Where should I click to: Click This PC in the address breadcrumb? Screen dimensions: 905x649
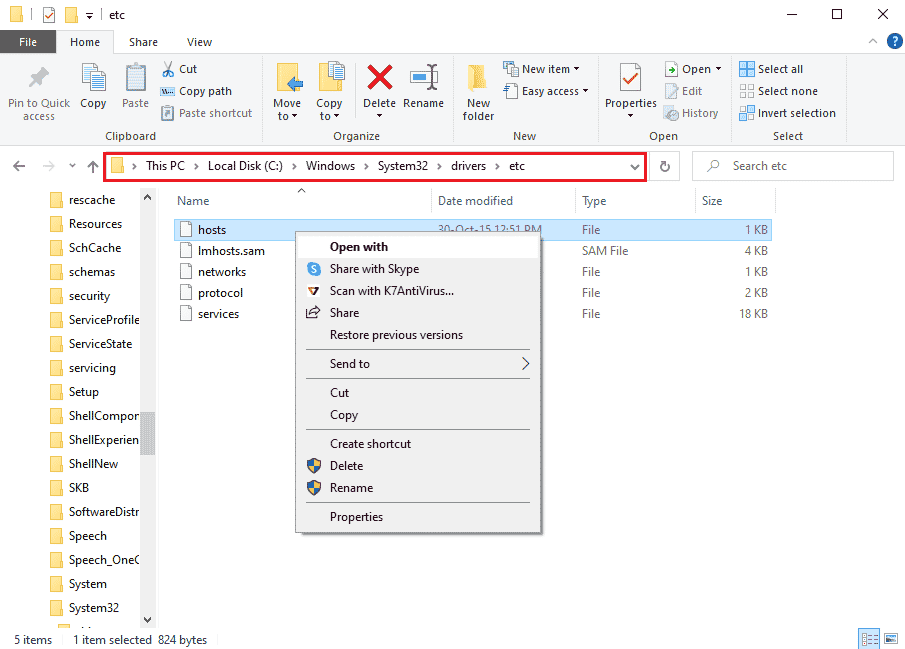(x=165, y=166)
